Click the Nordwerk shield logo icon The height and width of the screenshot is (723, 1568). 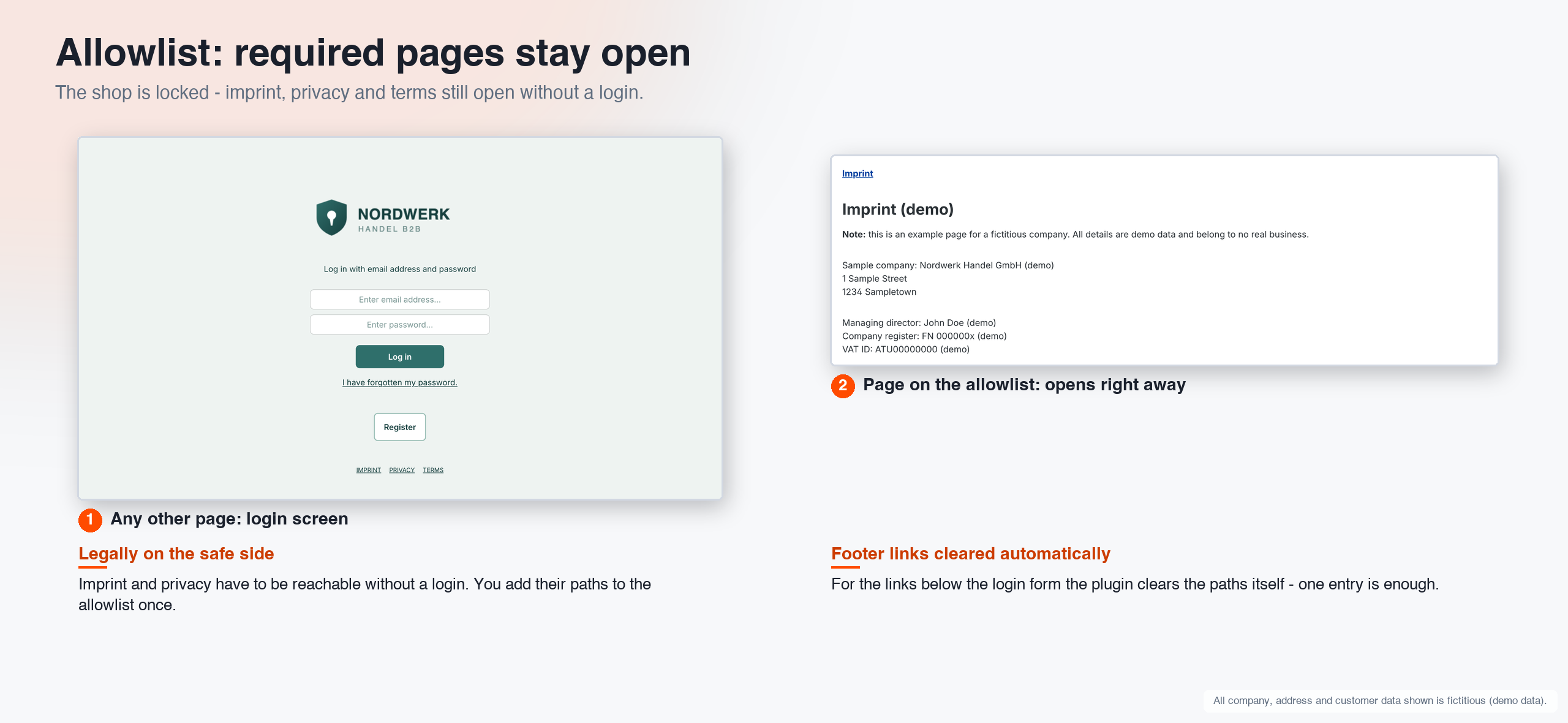pyautogui.click(x=331, y=218)
